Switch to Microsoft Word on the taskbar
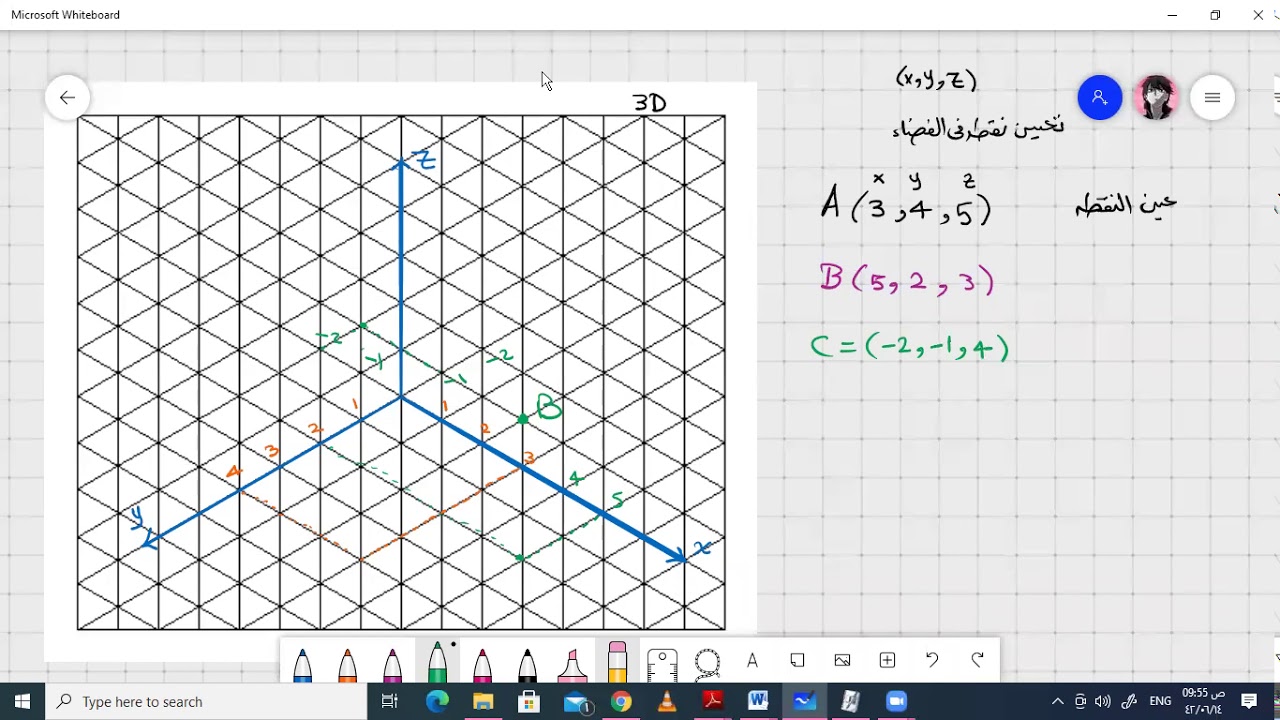This screenshot has width=1280, height=720. coord(758,701)
